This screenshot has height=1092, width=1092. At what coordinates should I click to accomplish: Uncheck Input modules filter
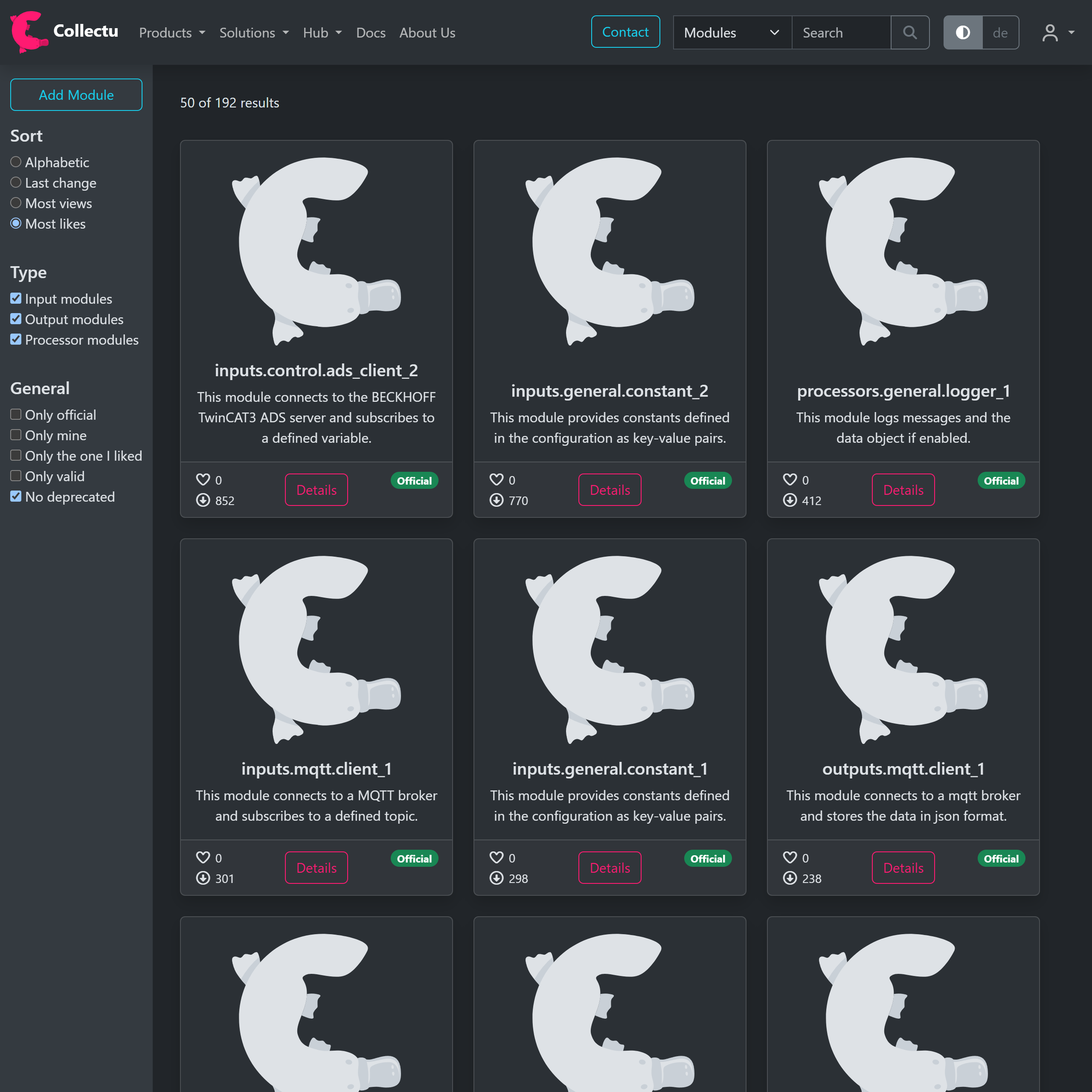pyautogui.click(x=16, y=299)
